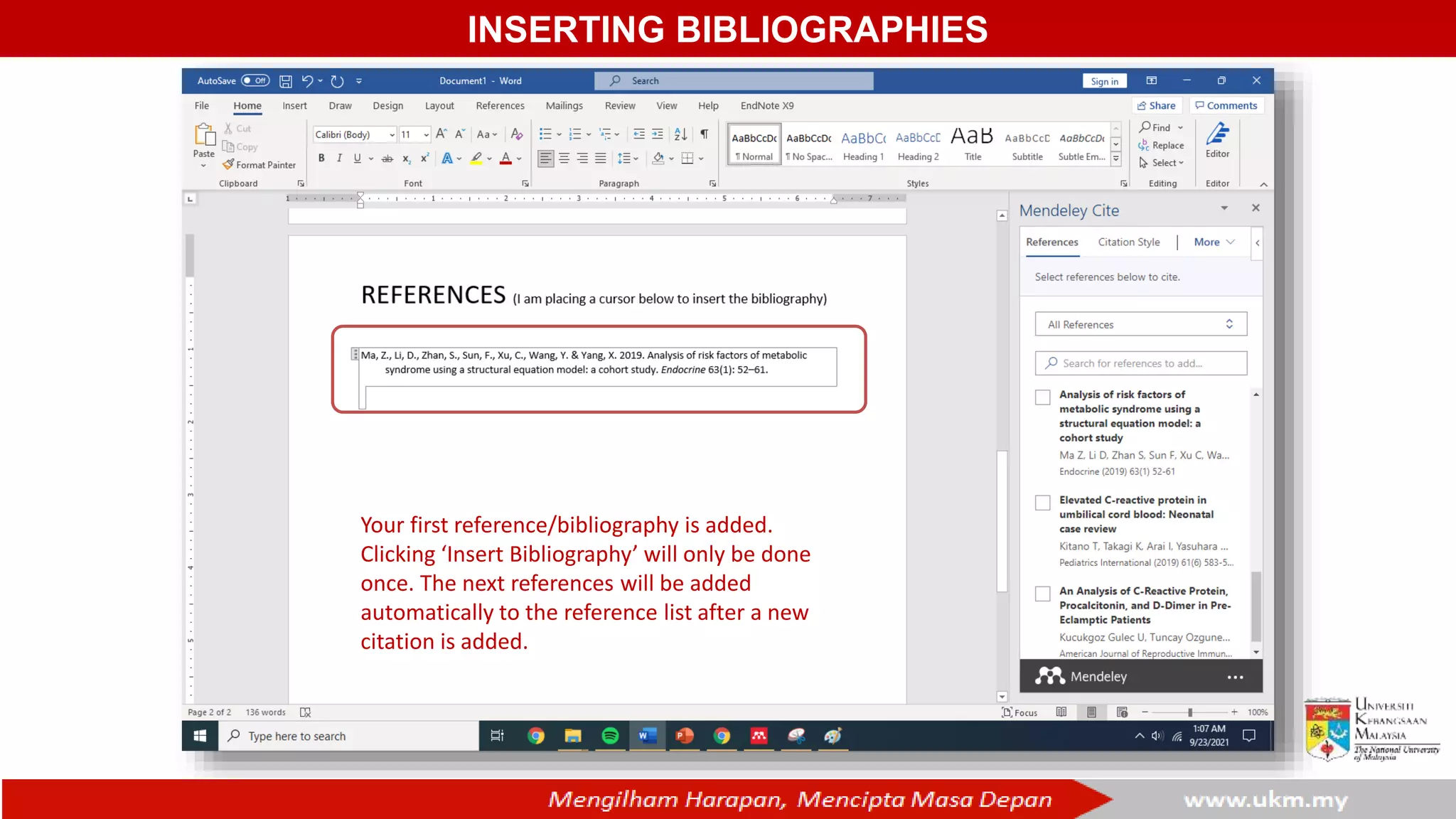Apply the Heading 1 style
Image resolution: width=1456 pixels, height=819 pixels.
[x=863, y=144]
